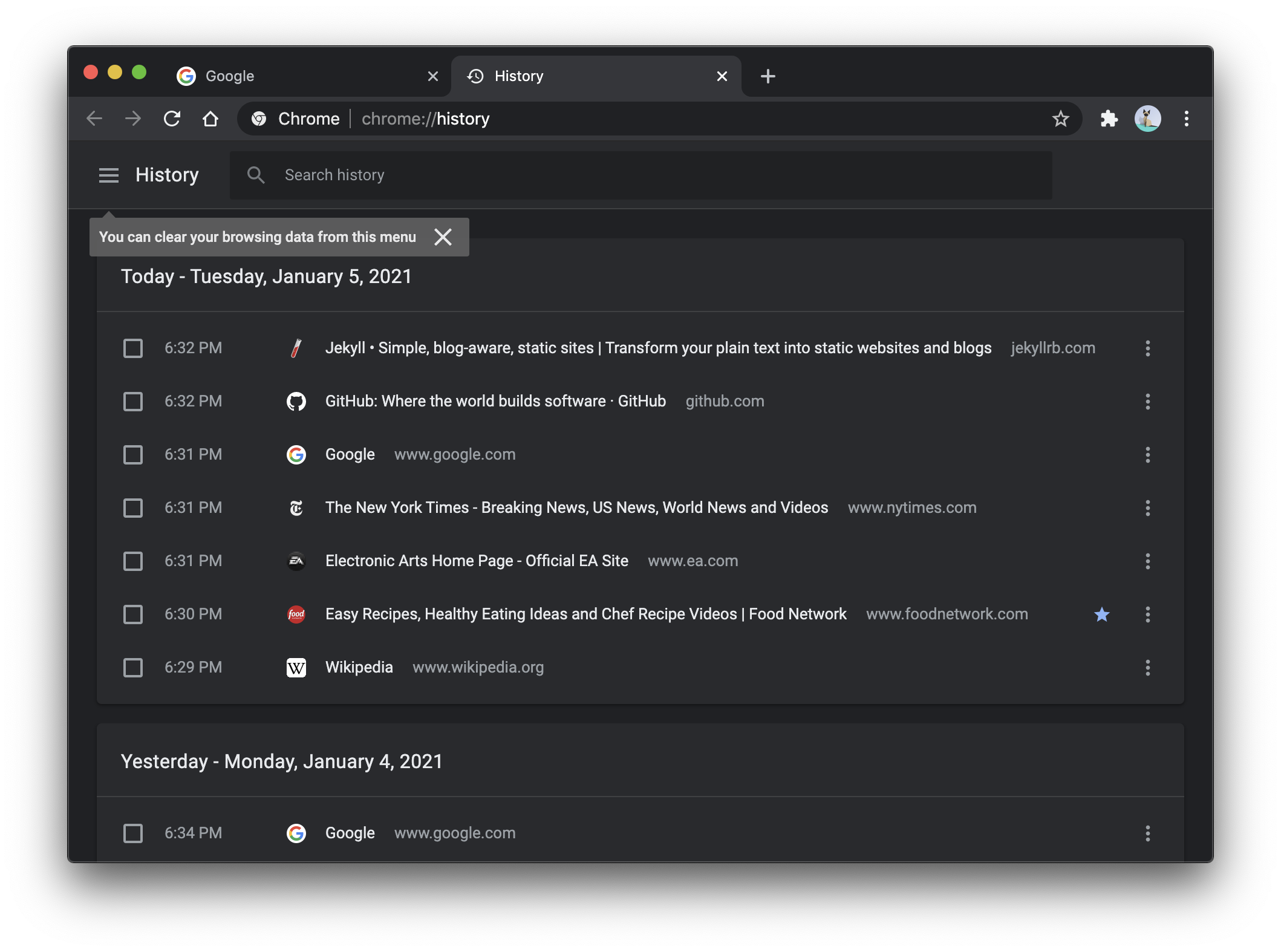Select the History tab

coord(596,76)
